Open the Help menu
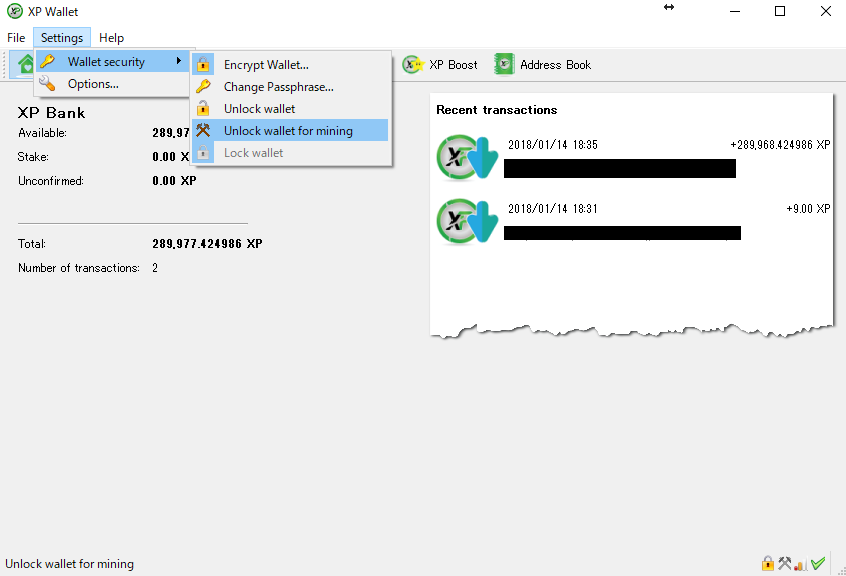Screen dimensions: 846x576 [111, 38]
